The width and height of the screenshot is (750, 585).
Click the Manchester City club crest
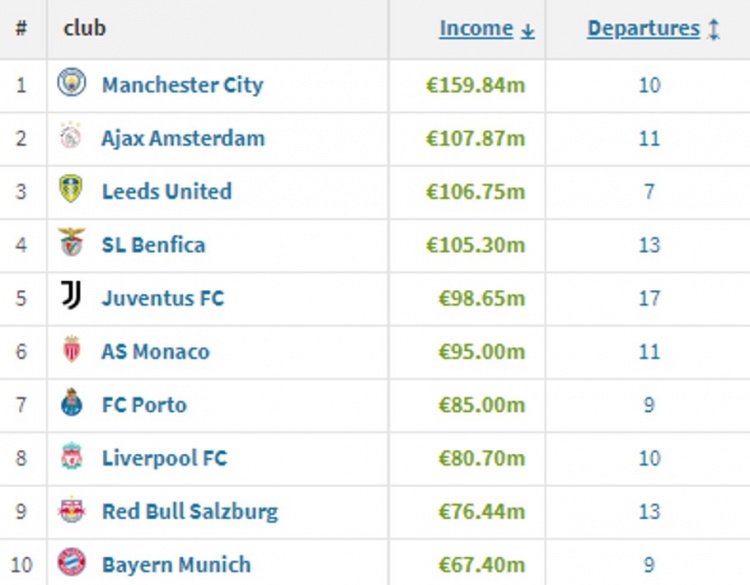click(x=71, y=84)
